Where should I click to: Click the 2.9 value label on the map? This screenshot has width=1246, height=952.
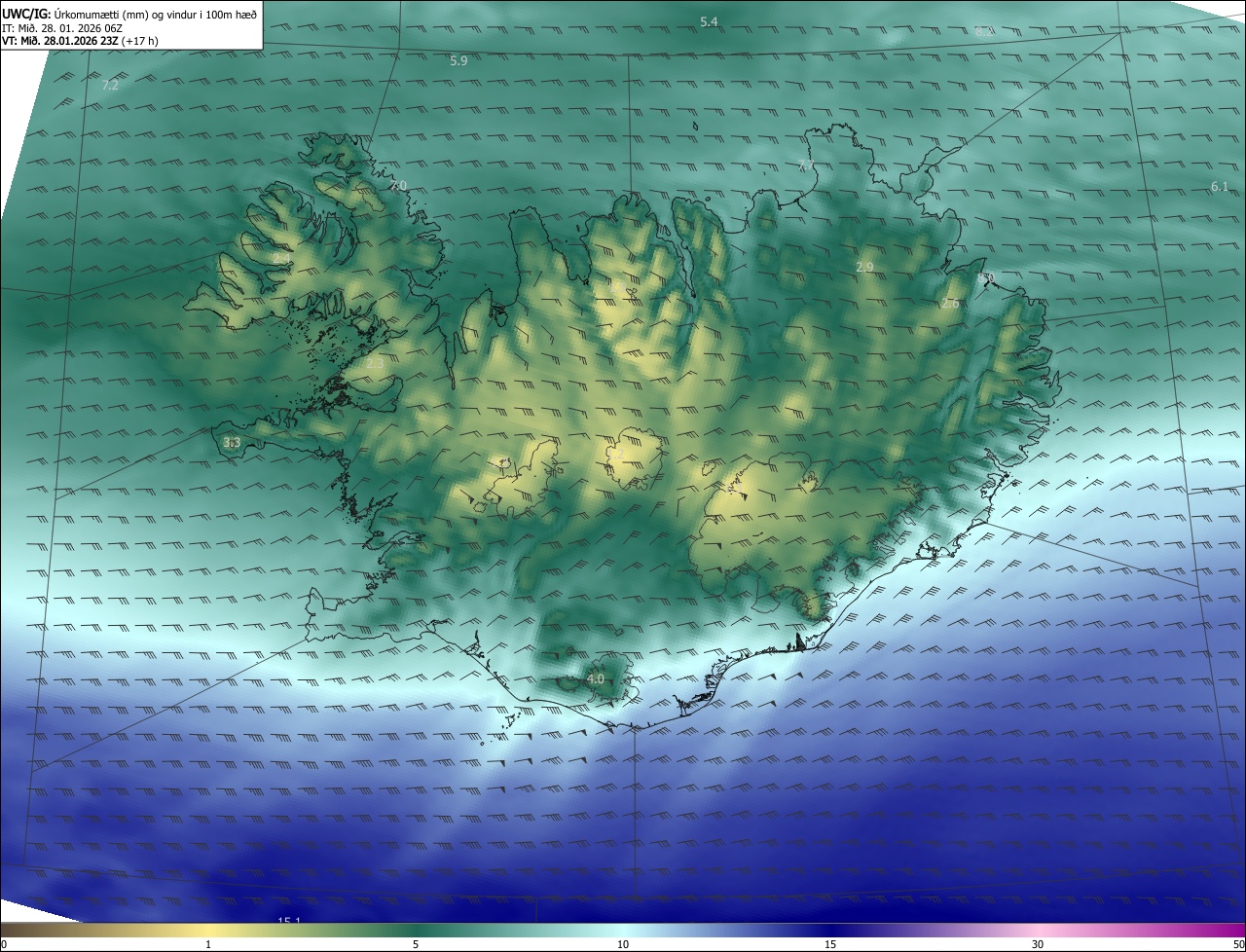(864, 267)
